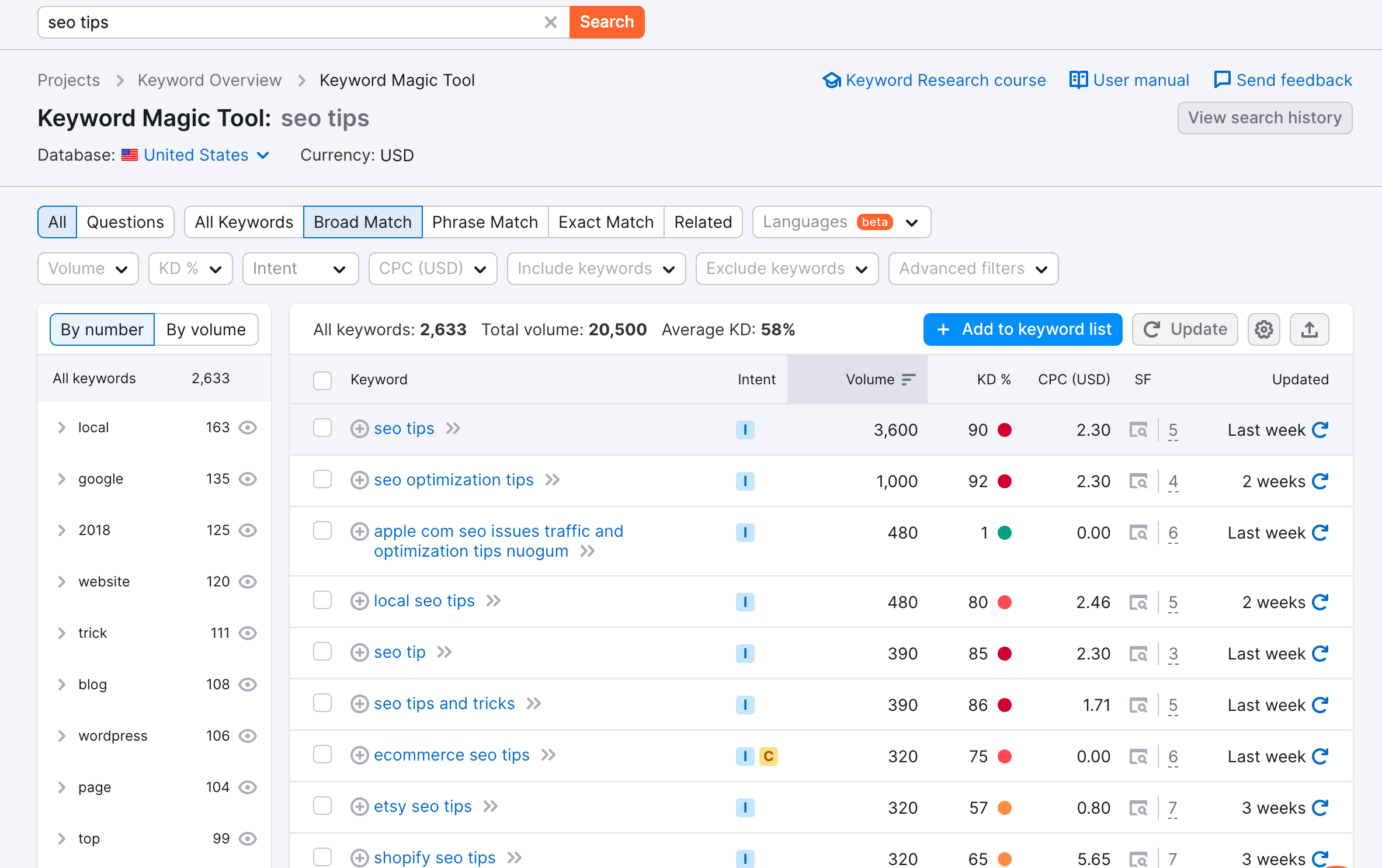This screenshot has width=1382, height=868.
Task: Switch groups to By volume
Action: point(206,329)
